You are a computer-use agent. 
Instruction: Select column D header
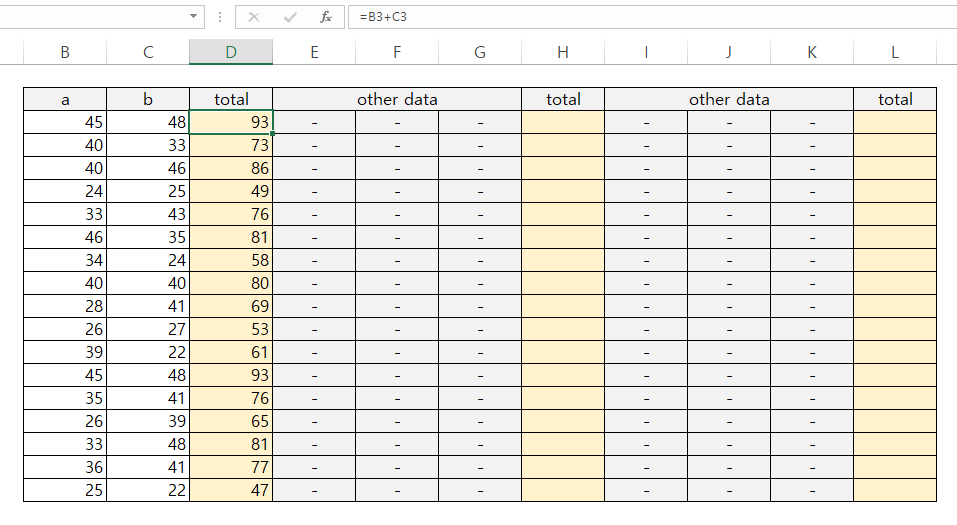point(231,52)
